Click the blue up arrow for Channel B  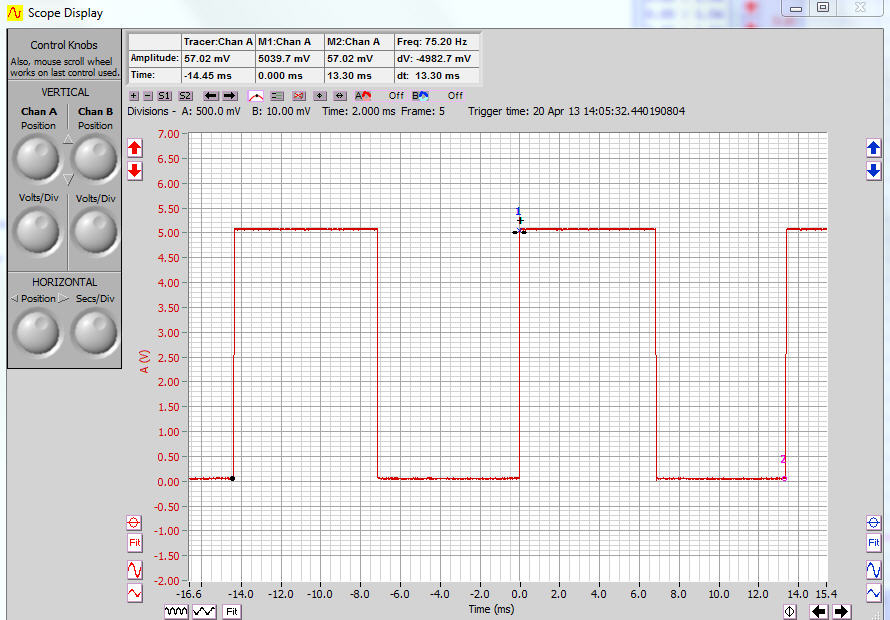click(x=873, y=148)
